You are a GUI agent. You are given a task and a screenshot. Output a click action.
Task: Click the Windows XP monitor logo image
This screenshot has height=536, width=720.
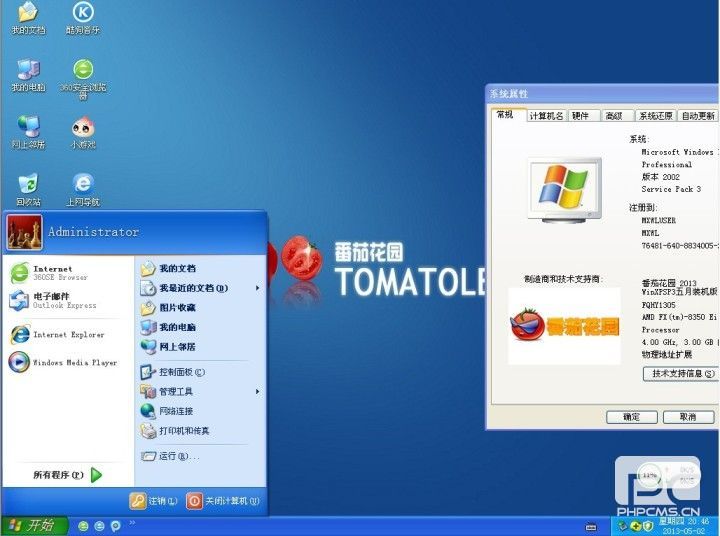564,190
